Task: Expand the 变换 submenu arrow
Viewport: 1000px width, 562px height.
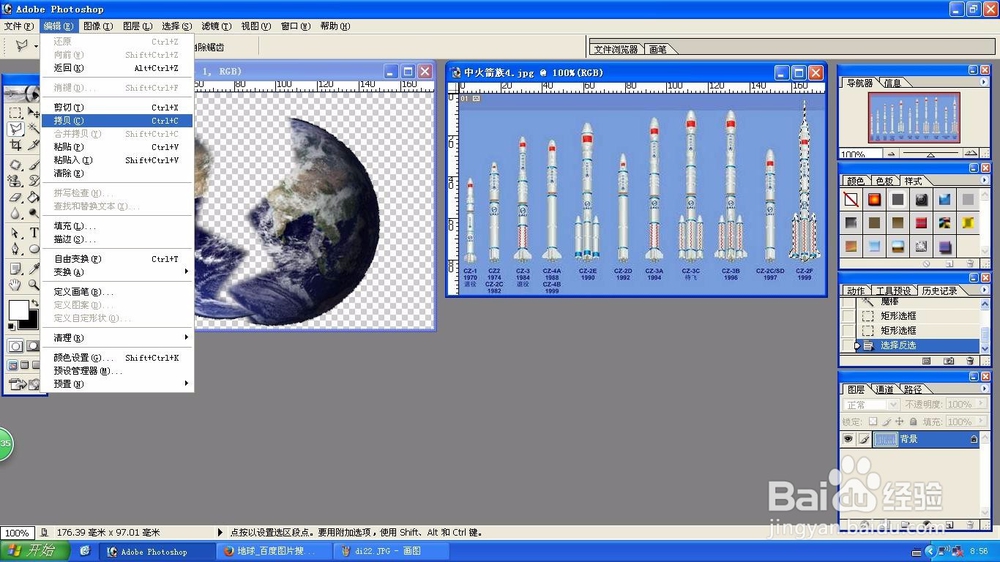Action: (x=186, y=272)
